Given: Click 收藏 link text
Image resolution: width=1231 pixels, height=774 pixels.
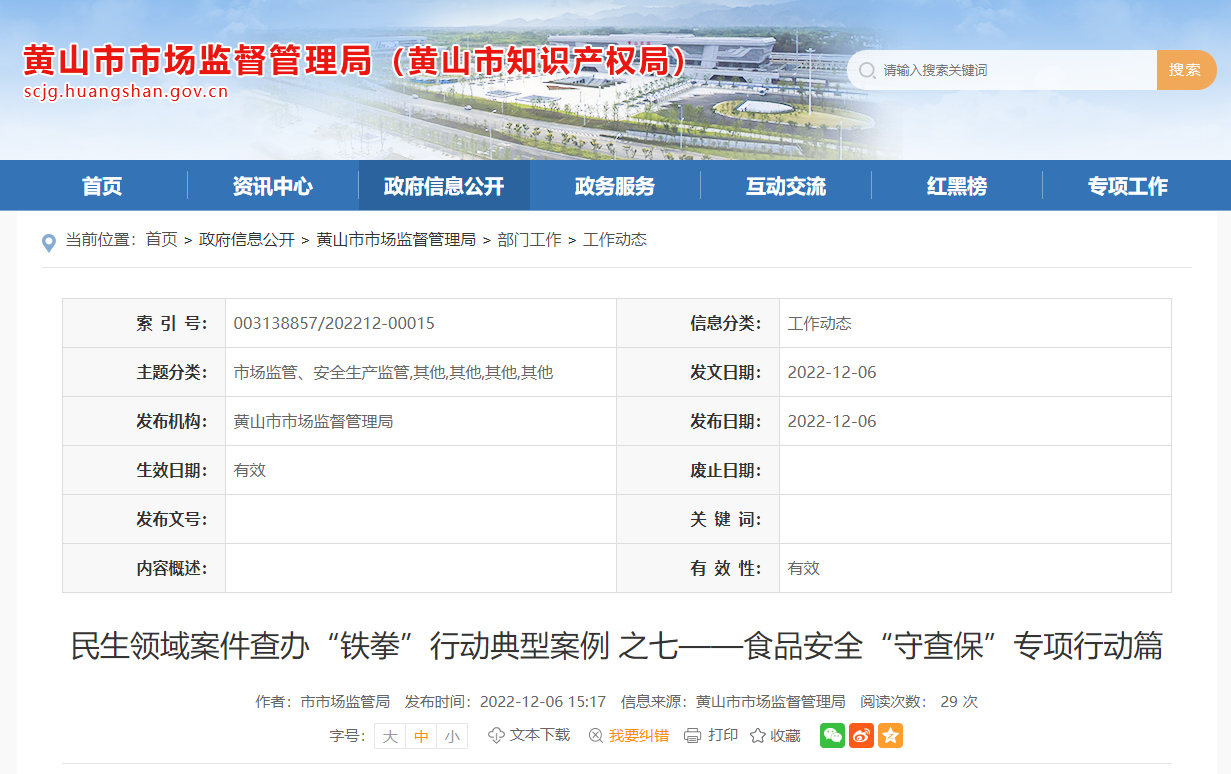Looking at the screenshot, I should coord(786,736).
